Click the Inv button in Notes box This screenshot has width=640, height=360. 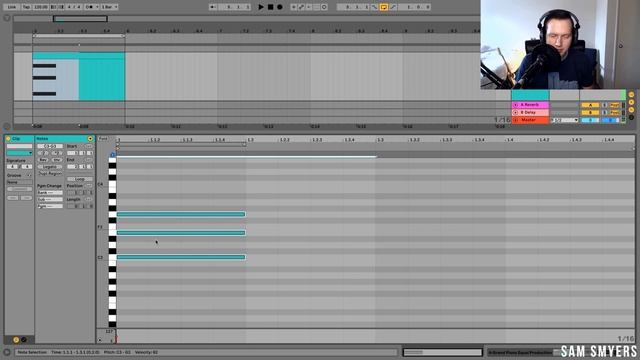click(x=57, y=160)
